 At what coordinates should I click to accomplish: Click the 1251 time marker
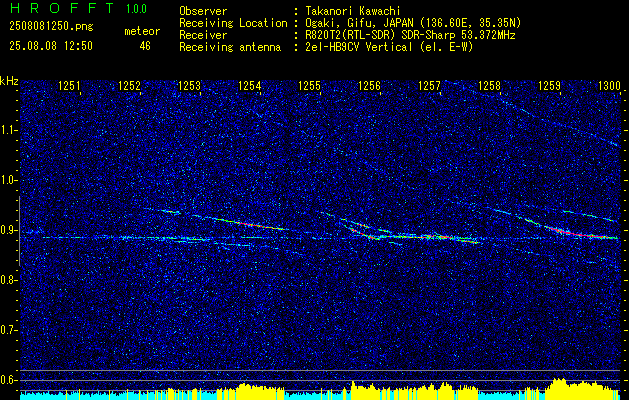[x=69, y=86]
